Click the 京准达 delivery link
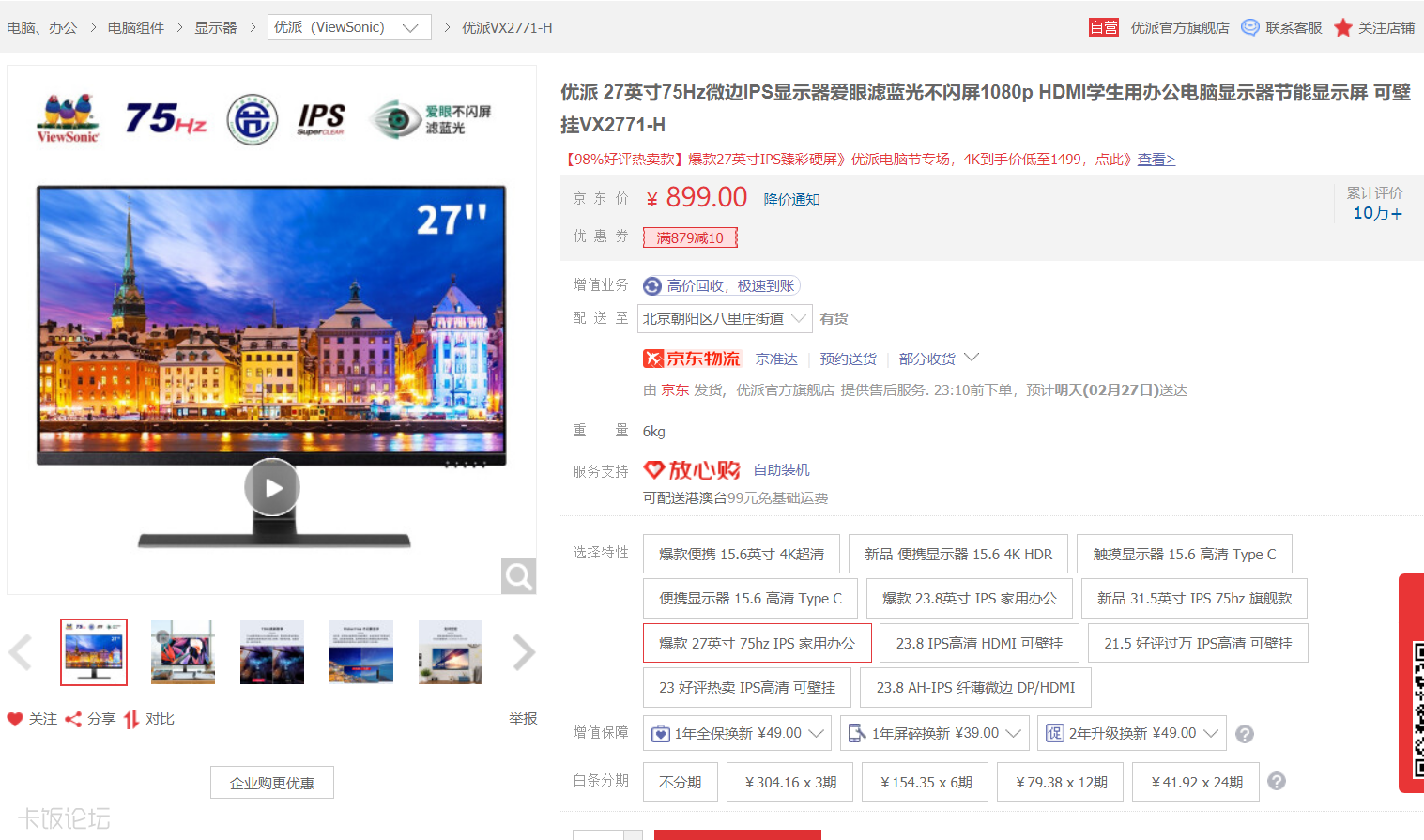Image resolution: width=1424 pixels, height=840 pixels. pyautogui.click(x=776, y=359)
